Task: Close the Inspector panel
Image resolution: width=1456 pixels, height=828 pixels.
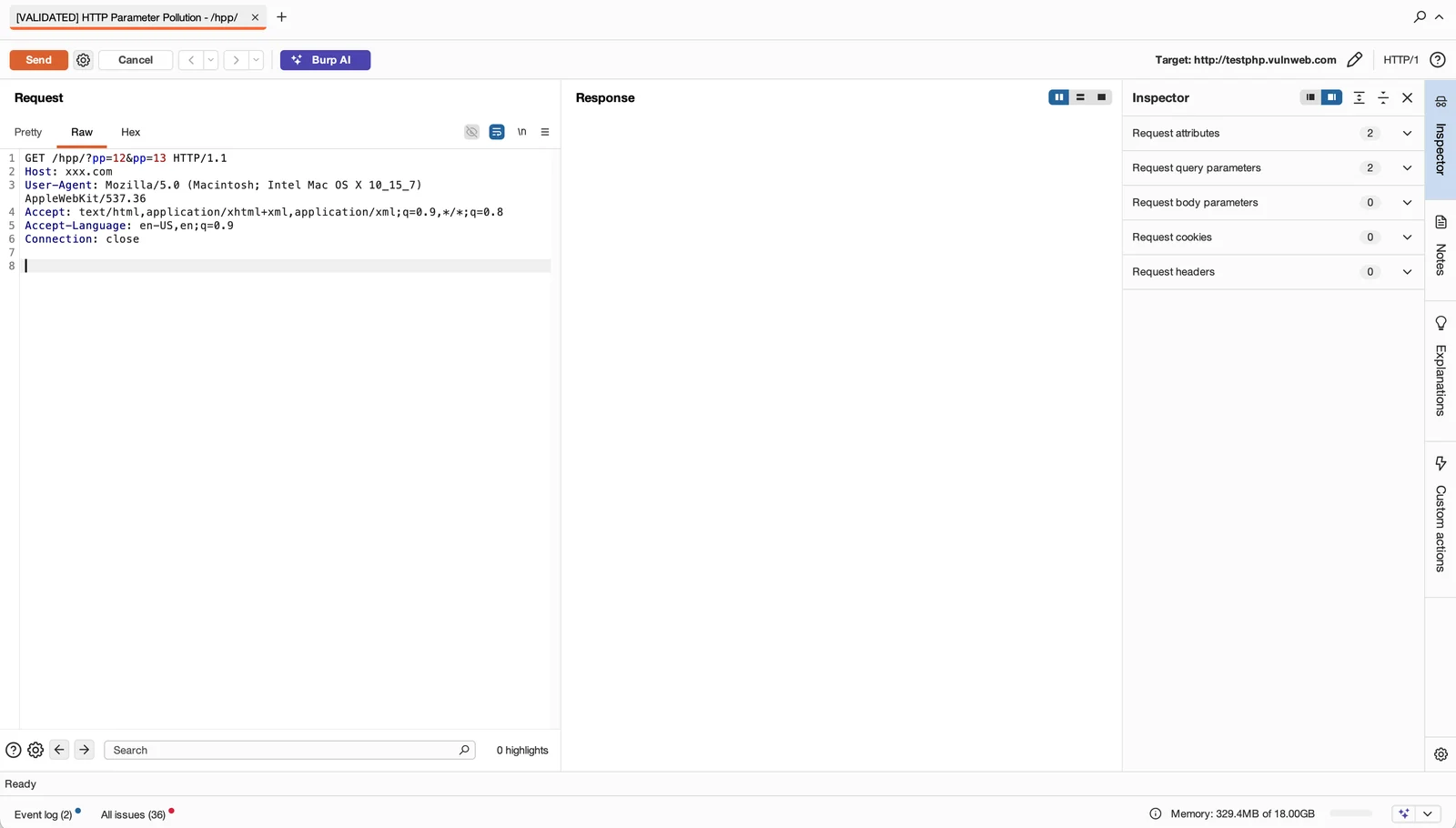Action: coord(1408,97)
